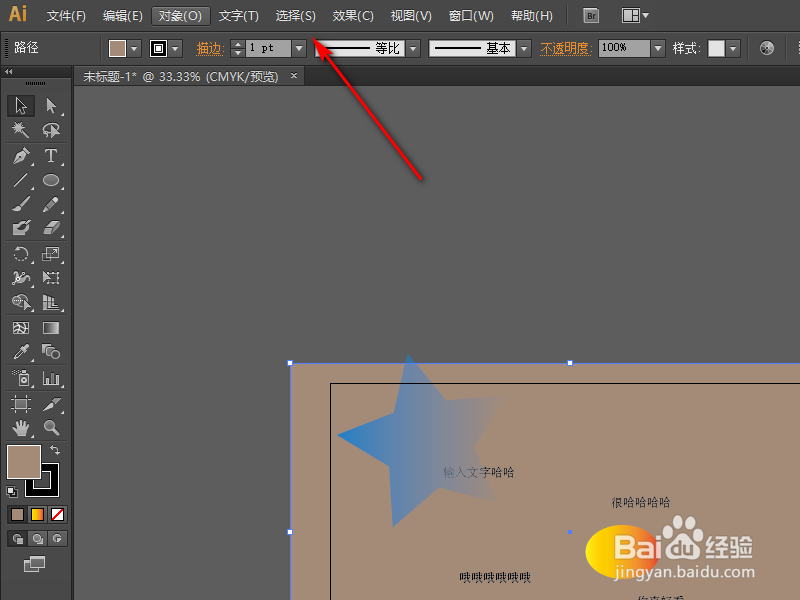Open brush definition 基本 dropdown
Viewport: 800px width, 600px height.
(524, 49)
